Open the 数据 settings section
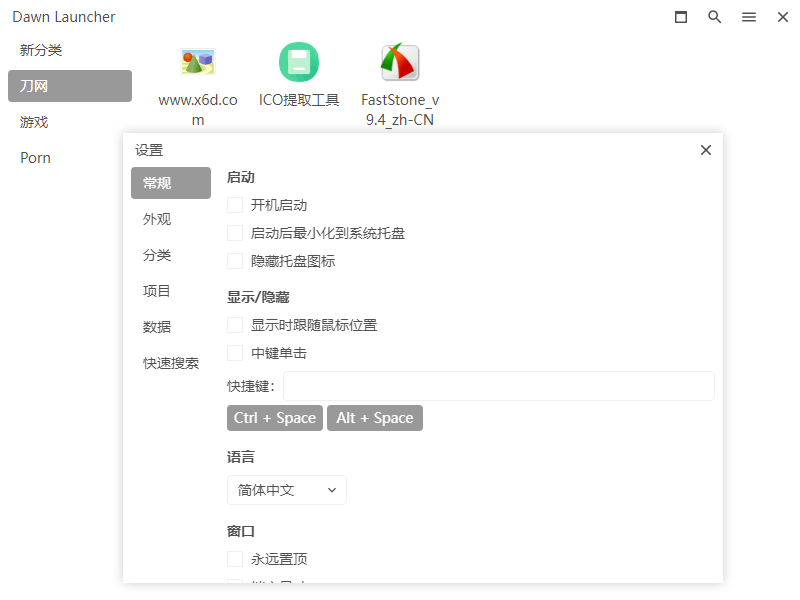This screenshot has width=800, height=600. coord(157,327)
